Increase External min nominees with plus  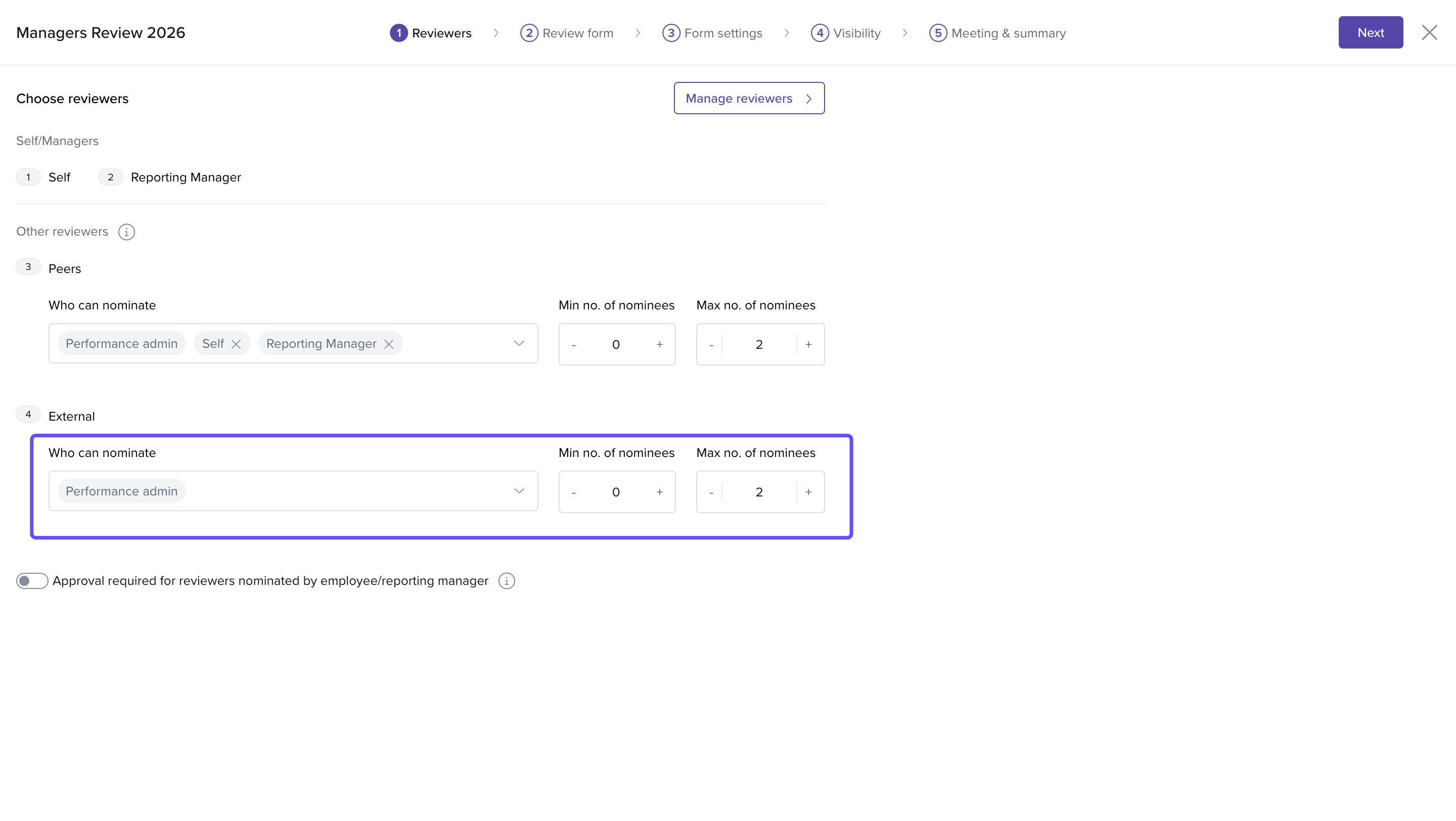click(x=659, y=492)
